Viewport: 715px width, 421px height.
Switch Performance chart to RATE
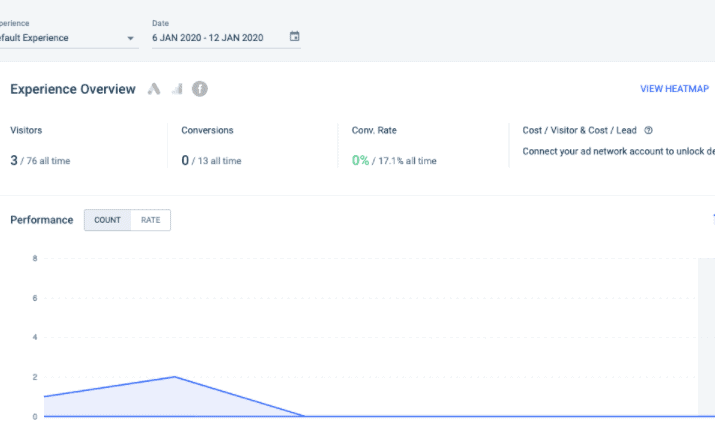point(150,220)
